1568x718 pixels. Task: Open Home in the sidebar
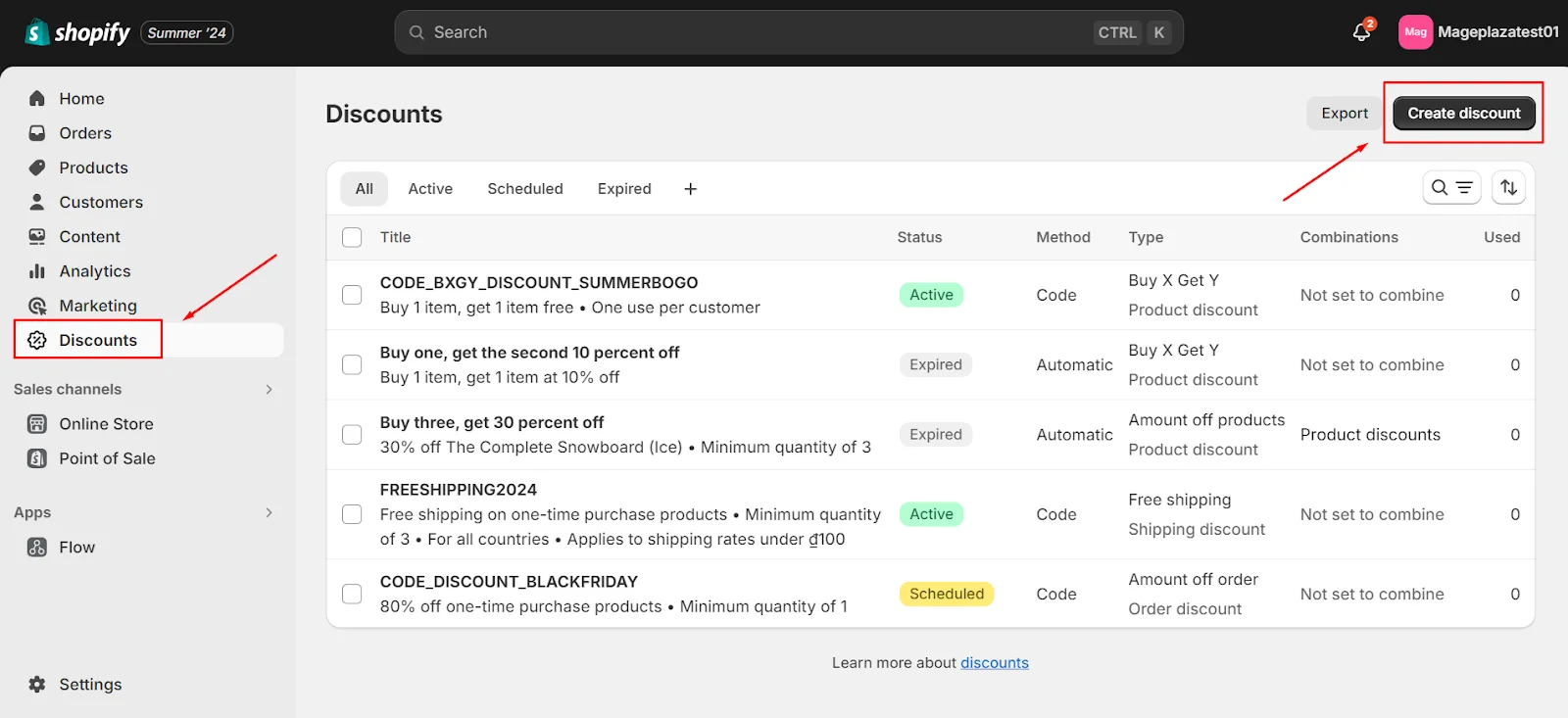pyautogui.click(x=81, y=98)
